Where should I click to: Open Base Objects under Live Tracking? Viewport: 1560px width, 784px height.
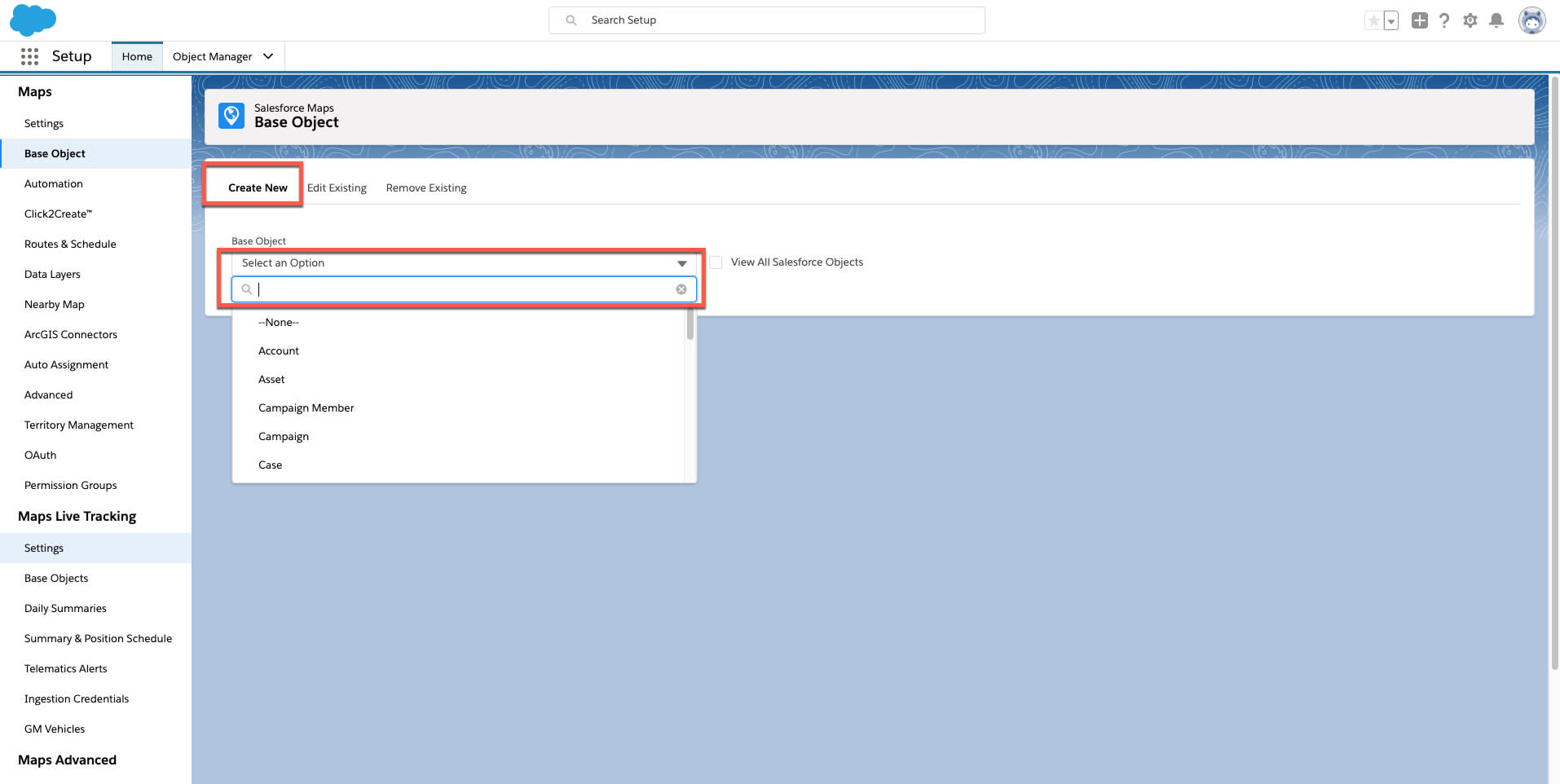coord(95,579)
